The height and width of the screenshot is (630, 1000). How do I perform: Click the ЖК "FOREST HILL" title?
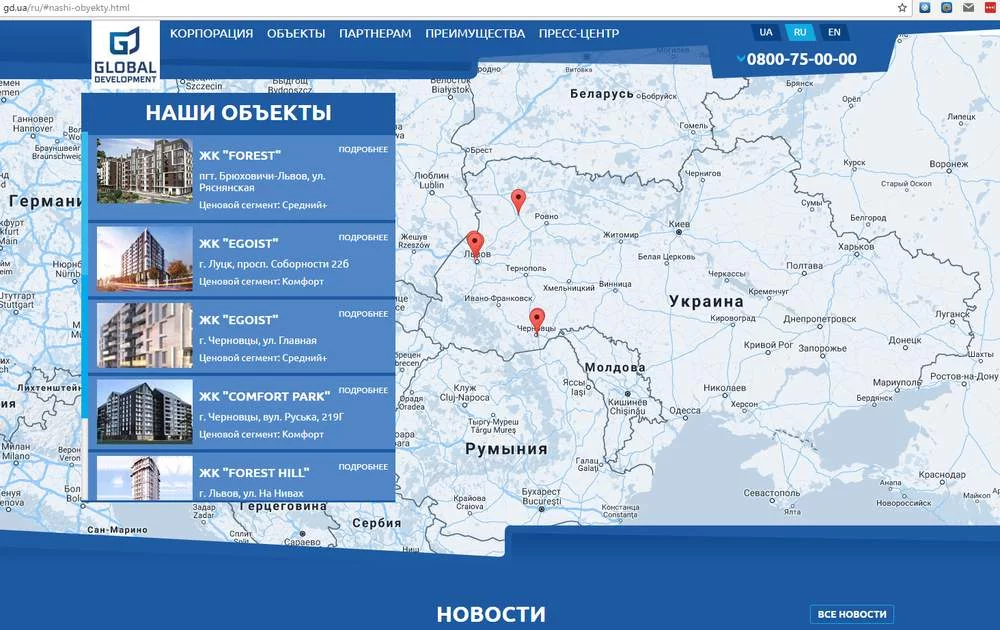click(x=254, y=473)
